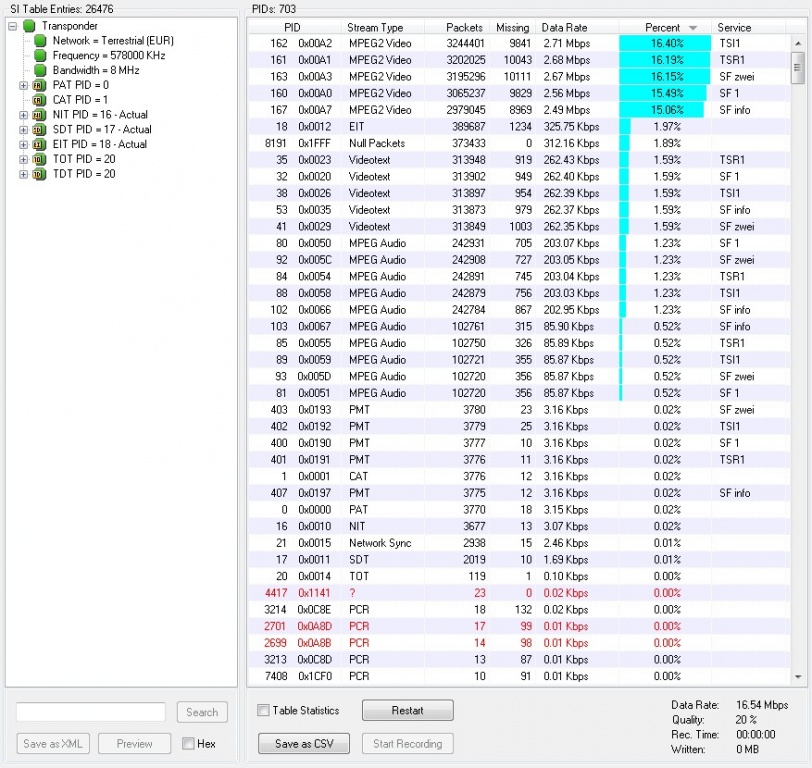Viewport: 812px width, 768px height.
Task: Expand the TDT PID = 20 node
Action: [23, 174]
